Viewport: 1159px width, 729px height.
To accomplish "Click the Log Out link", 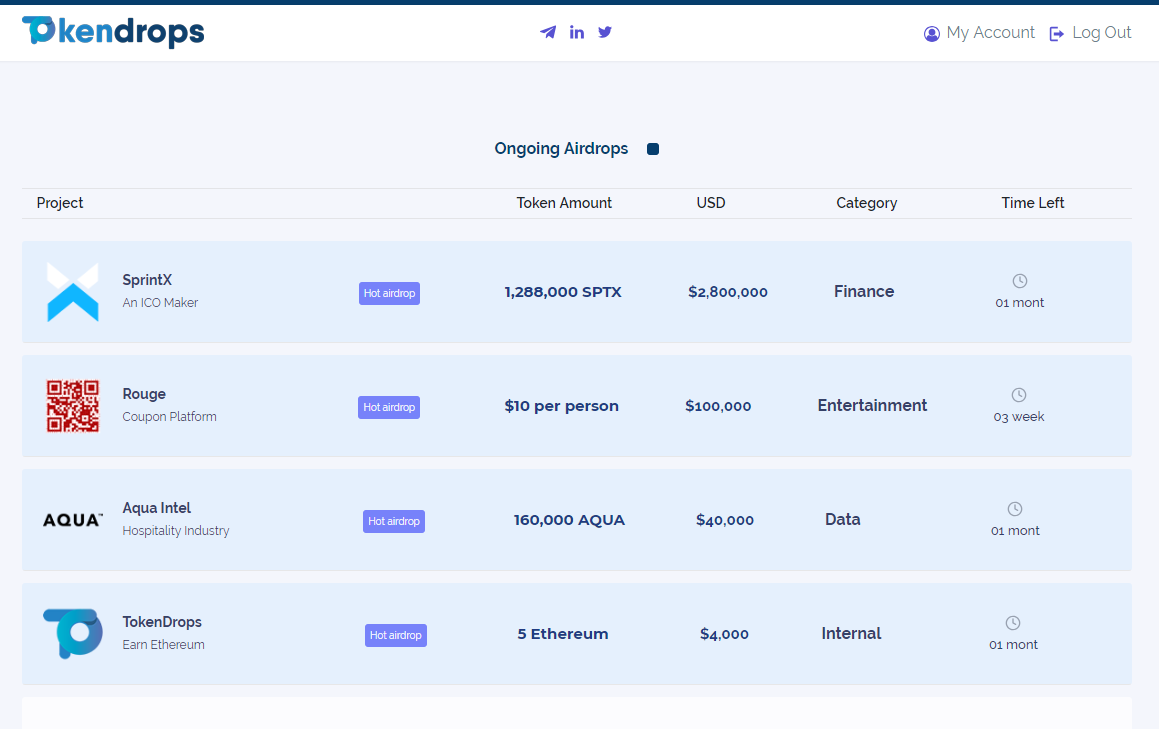I will coord(1101,33).
